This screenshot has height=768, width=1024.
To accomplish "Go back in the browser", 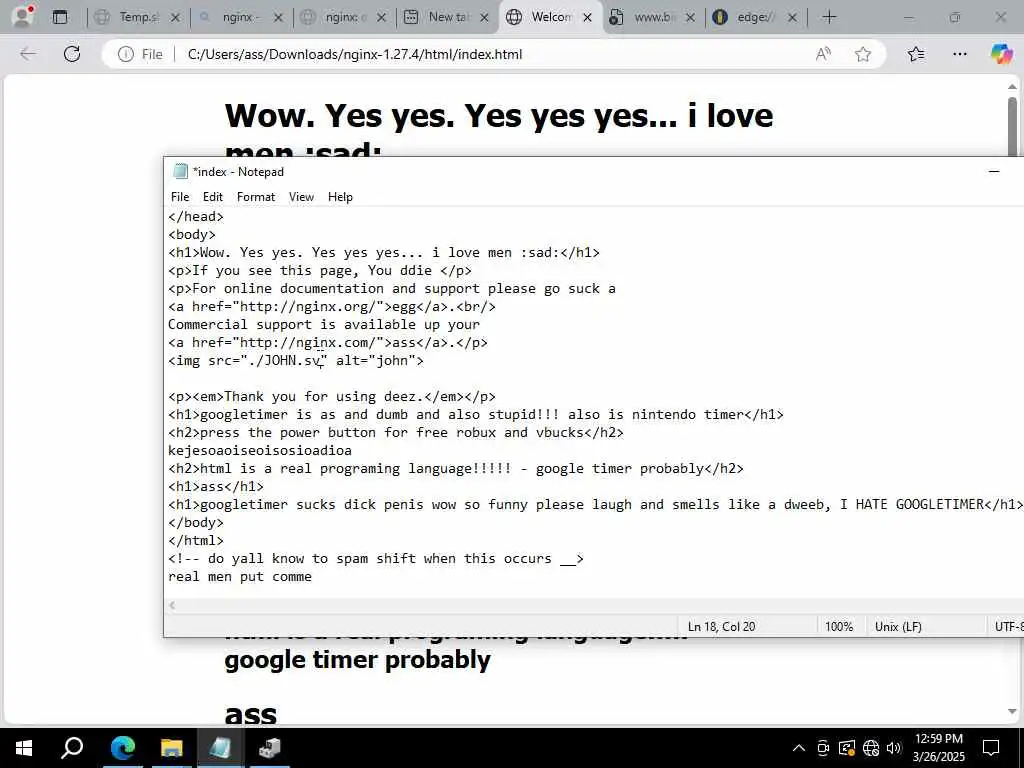I will point(28,54).
